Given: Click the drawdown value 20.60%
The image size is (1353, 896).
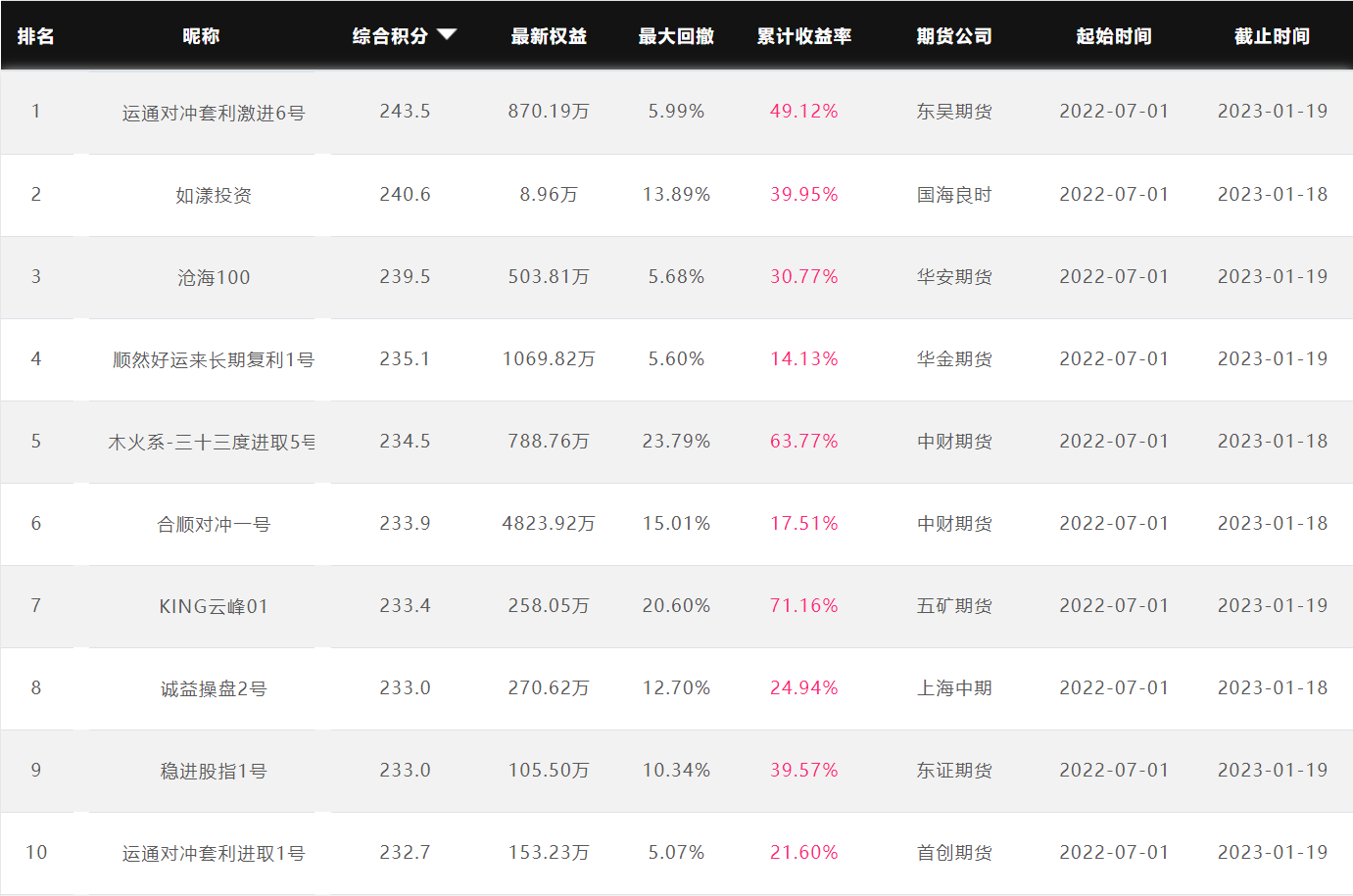Looking at the screenshot, I should click(676, 605).
